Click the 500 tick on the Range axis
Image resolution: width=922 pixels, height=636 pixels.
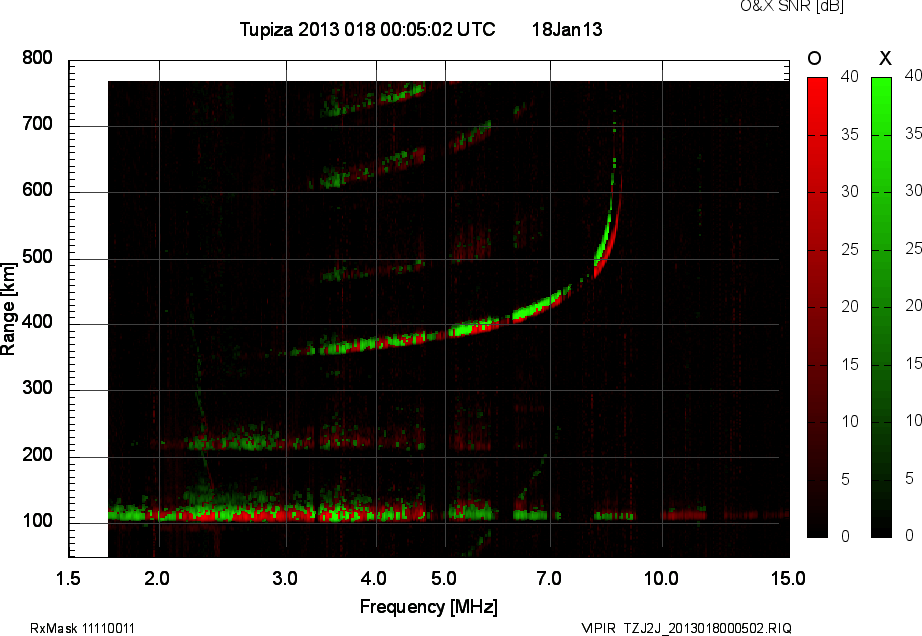click(x=37, y=257)
